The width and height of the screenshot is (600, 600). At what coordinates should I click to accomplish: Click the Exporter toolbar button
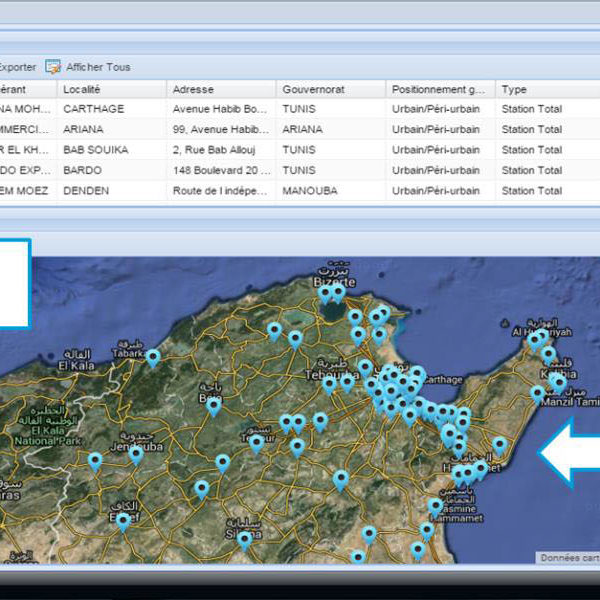[17, 67]
